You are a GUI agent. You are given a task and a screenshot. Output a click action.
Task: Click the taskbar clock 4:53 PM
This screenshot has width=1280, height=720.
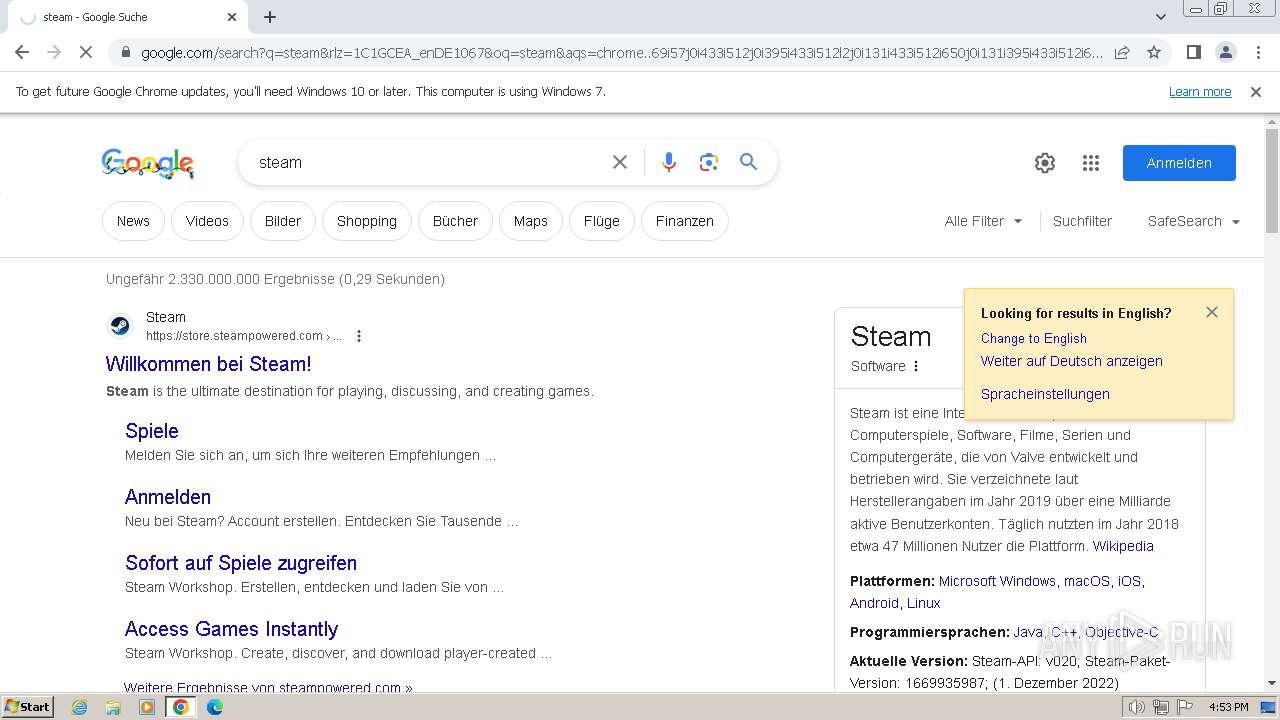pyautogui.click(x=1228, y=707)
